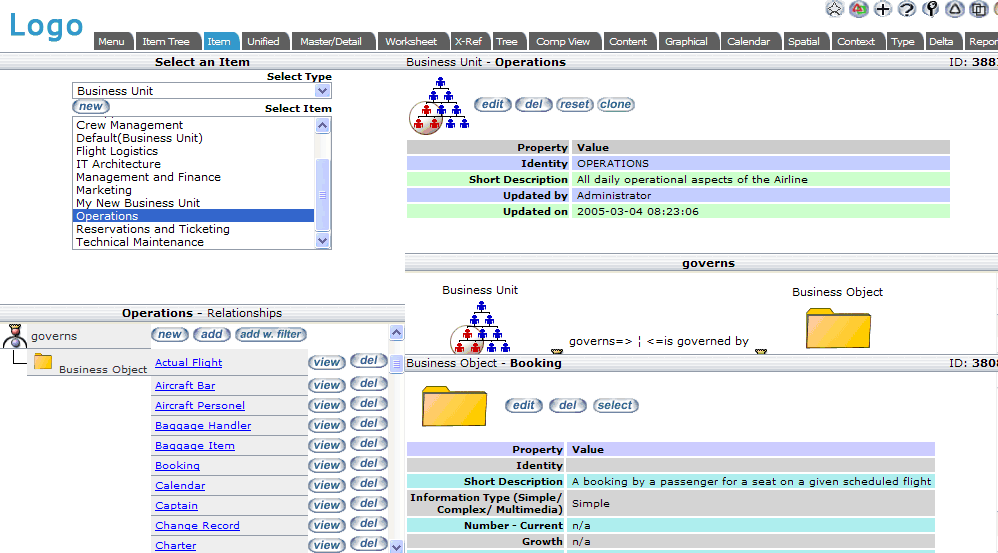Screen dimensions: 998x553
Task: Click the overlapping squares icon
Action: [979, 9]
